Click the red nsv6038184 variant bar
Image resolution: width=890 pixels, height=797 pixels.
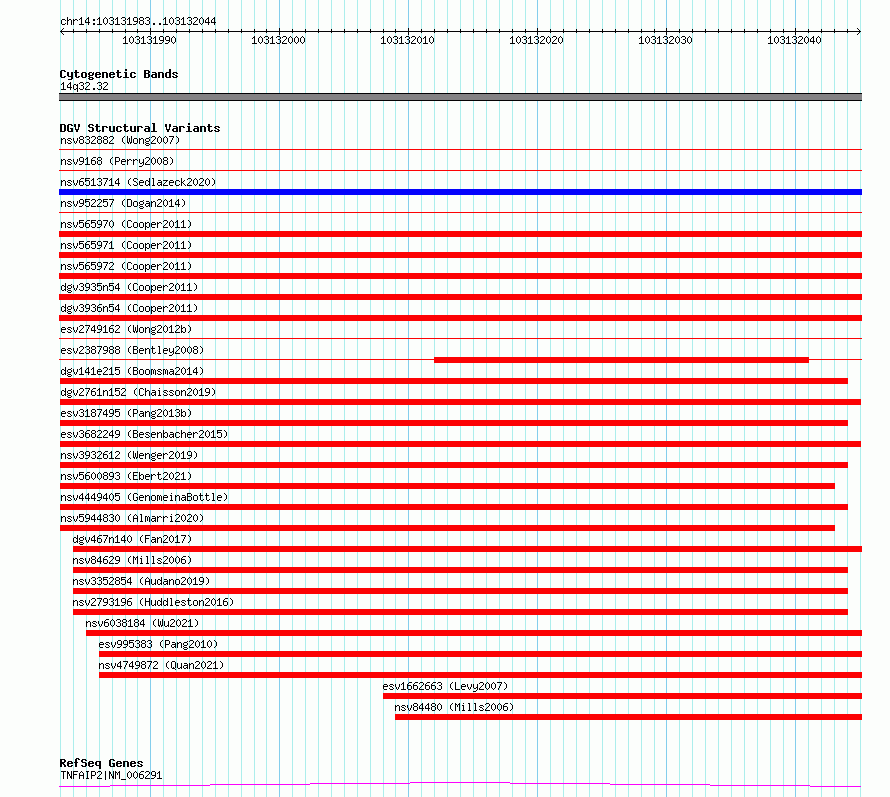[x=474, y=633]
